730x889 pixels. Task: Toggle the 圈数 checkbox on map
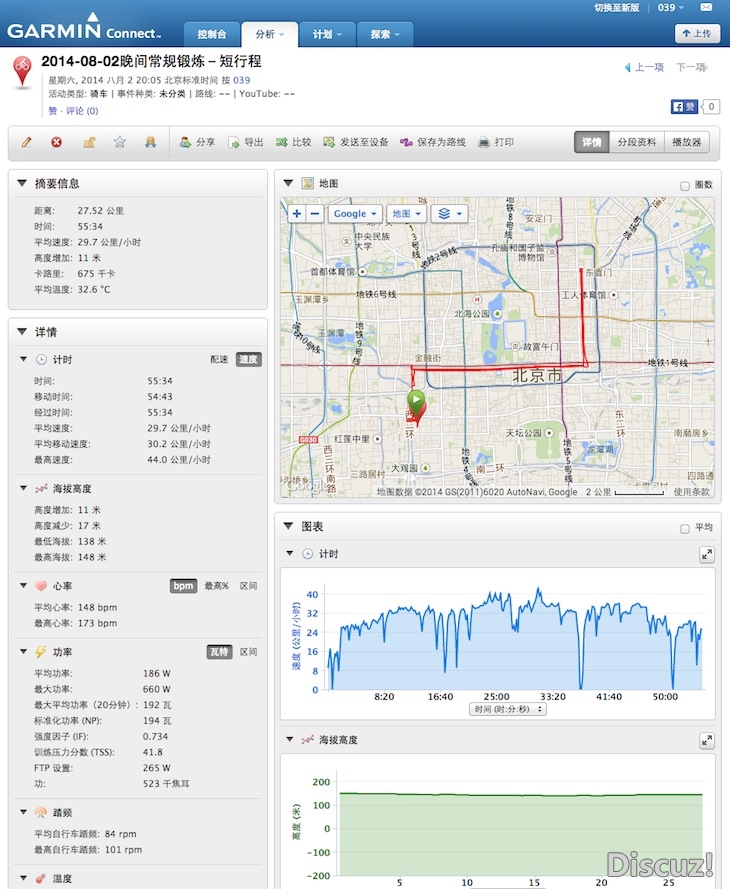(685, 185)
